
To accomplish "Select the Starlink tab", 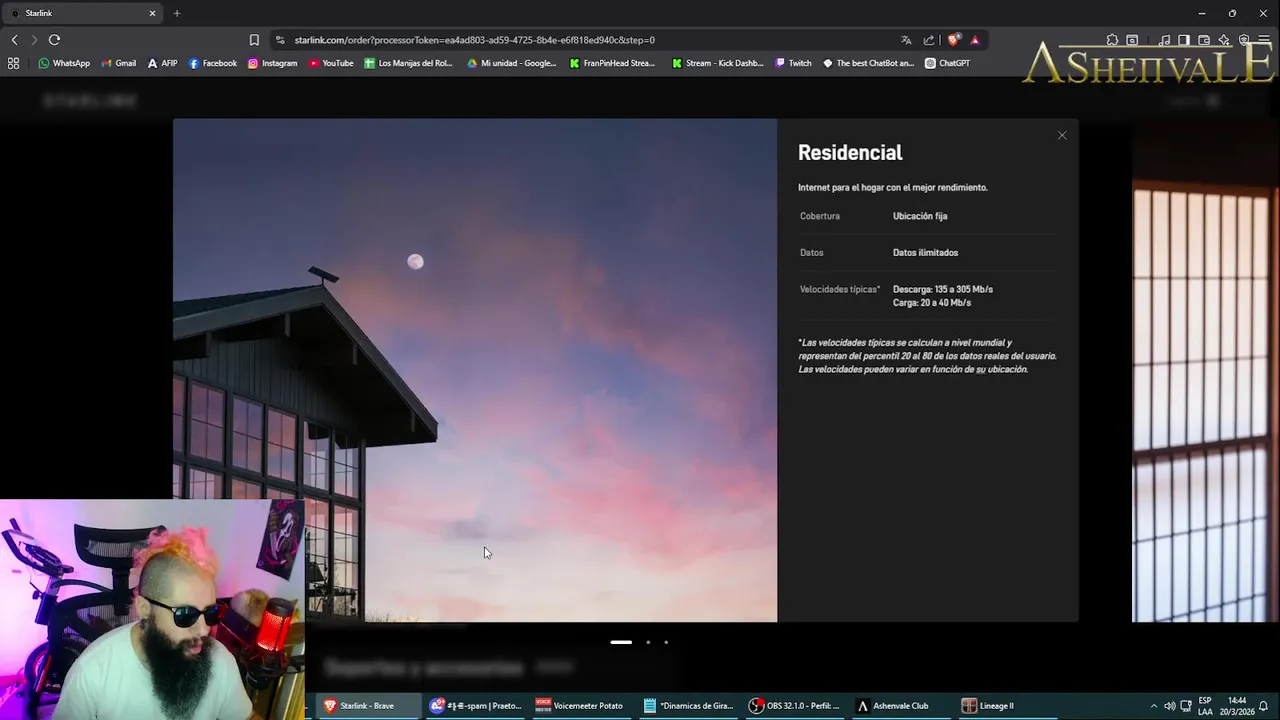I will [x=82, y=13].
